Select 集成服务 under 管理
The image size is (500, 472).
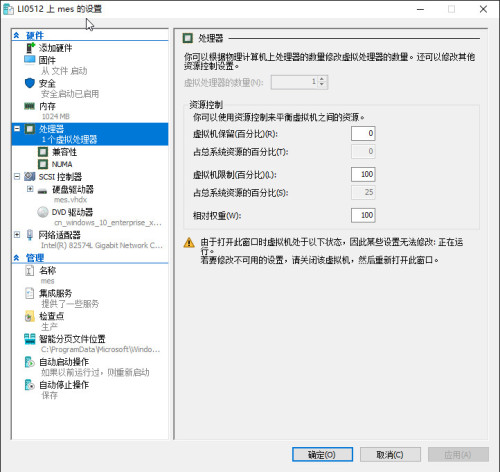55,293
